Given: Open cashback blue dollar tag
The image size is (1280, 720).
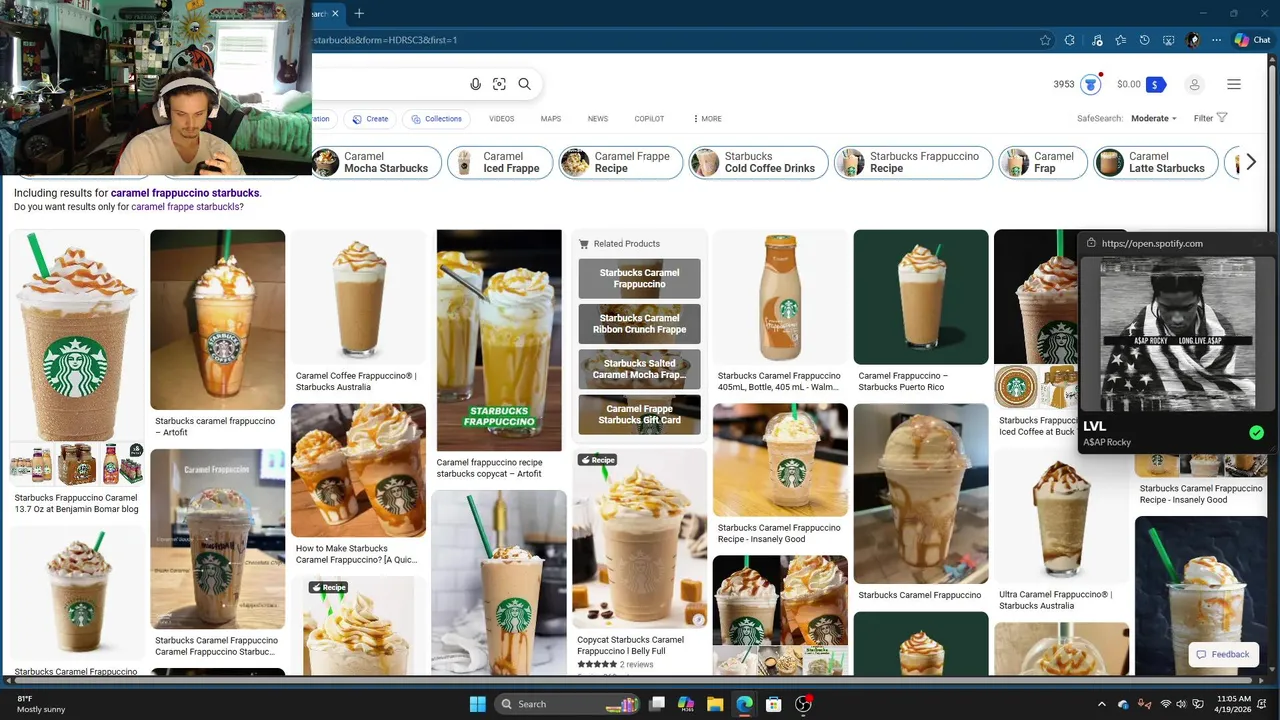Looking at the screenshot, I should 1156,84.
